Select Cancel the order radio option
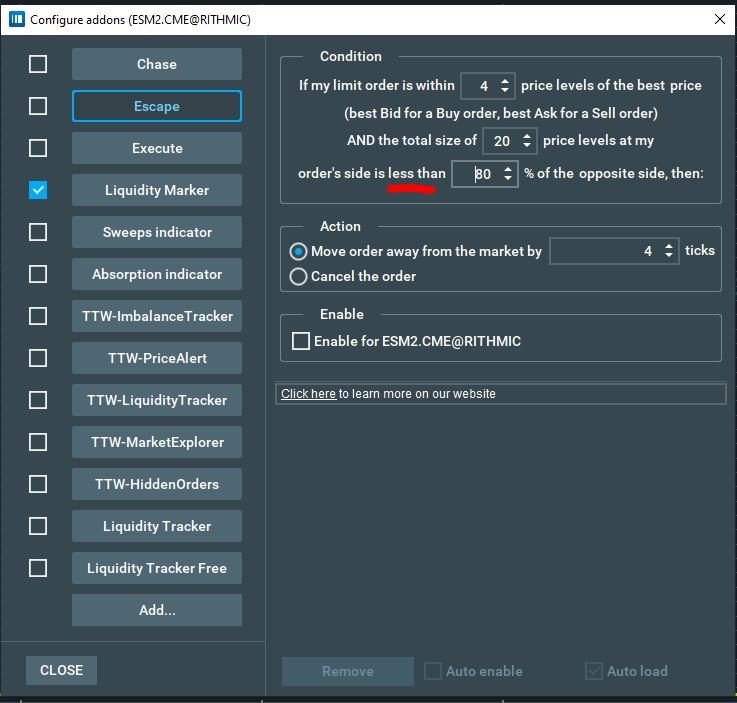 [298, 277]
